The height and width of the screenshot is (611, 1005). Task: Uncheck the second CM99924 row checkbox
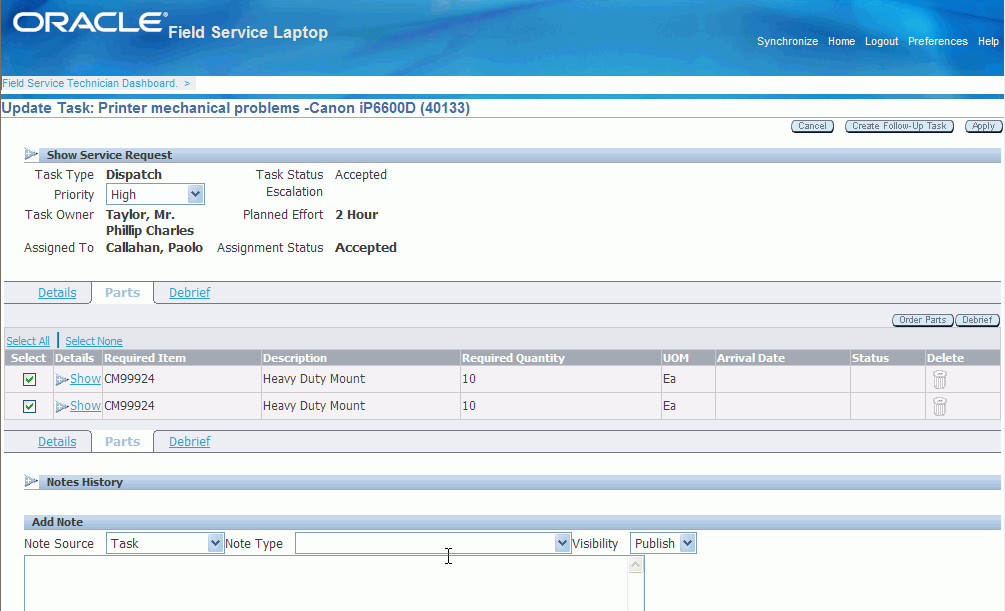click(29, 406)
